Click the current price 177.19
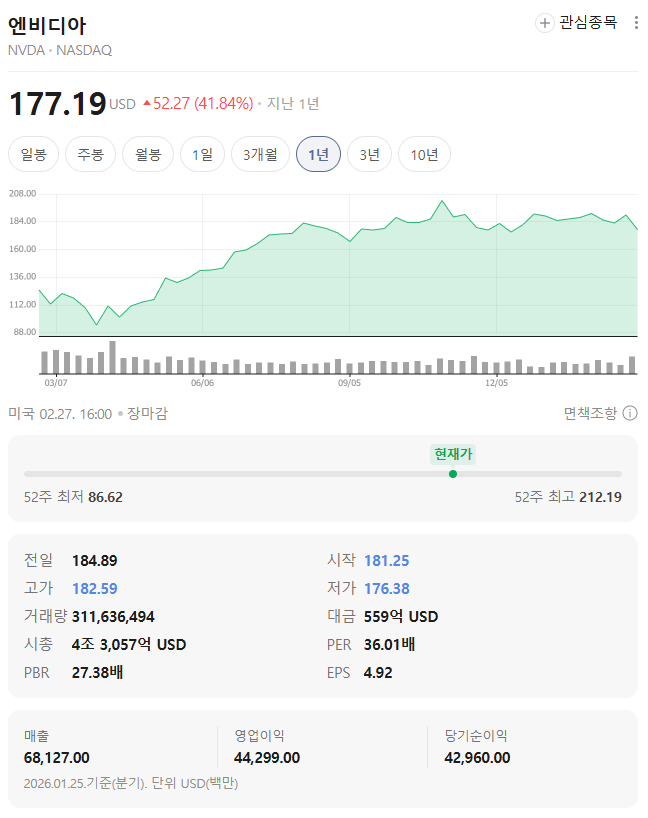Viewport: 648px width, 818px height. tap(57, 103)
